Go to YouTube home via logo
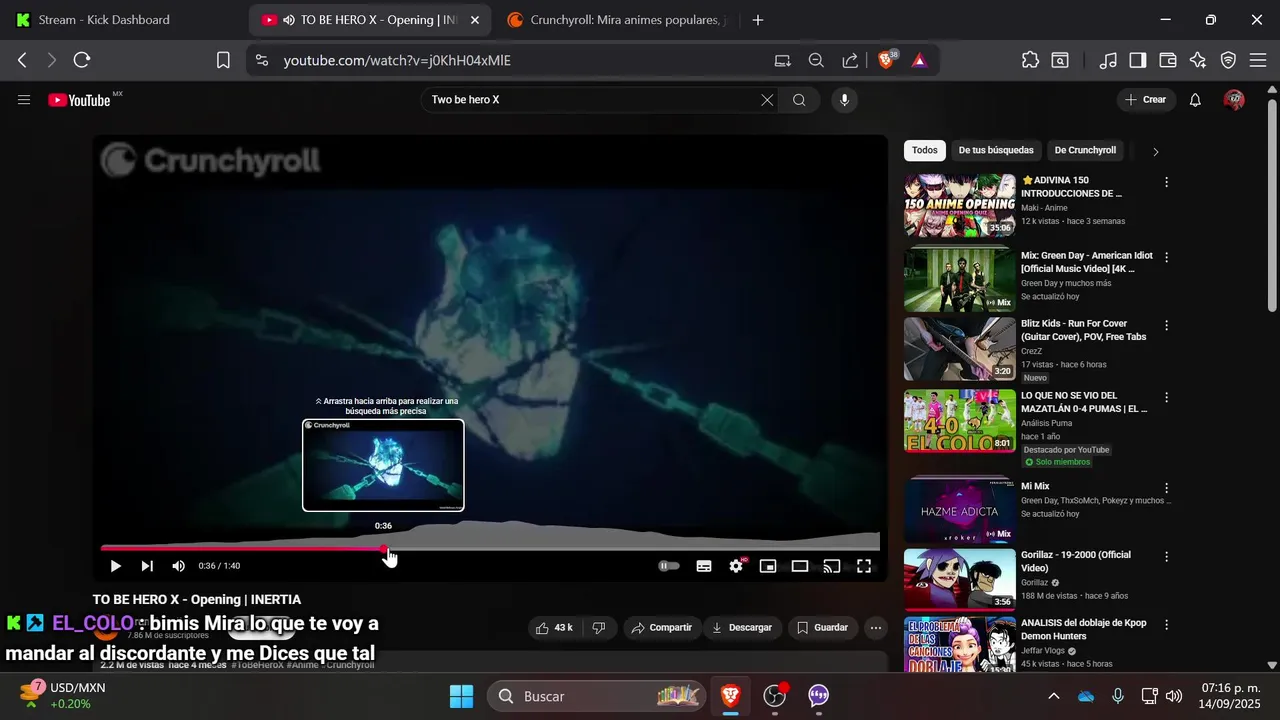This screenshot has height=720, width=1280. 80,100
